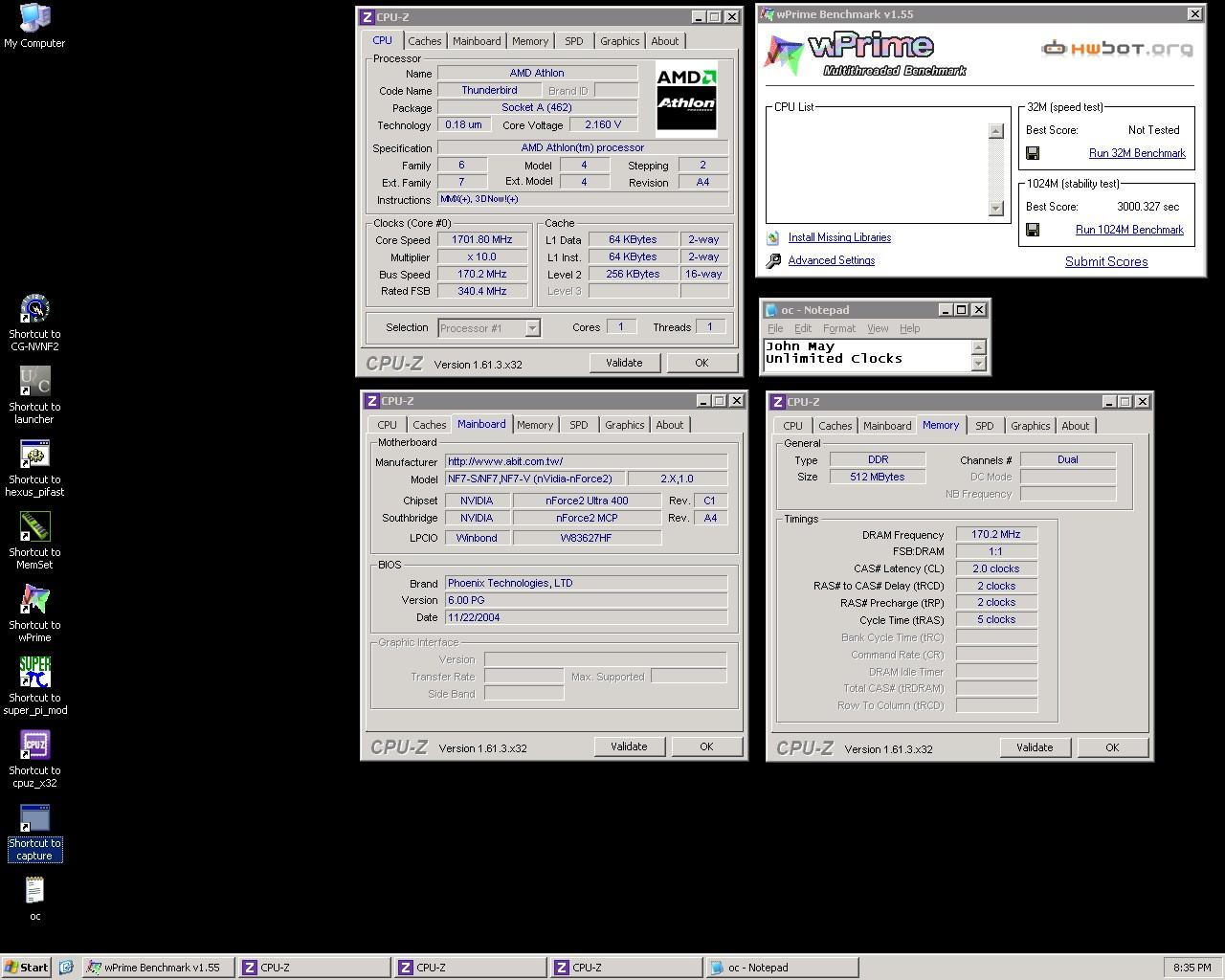Click the save icon under 32M Best Score
1225x980 pixels.
click(x=1033, y=153)
